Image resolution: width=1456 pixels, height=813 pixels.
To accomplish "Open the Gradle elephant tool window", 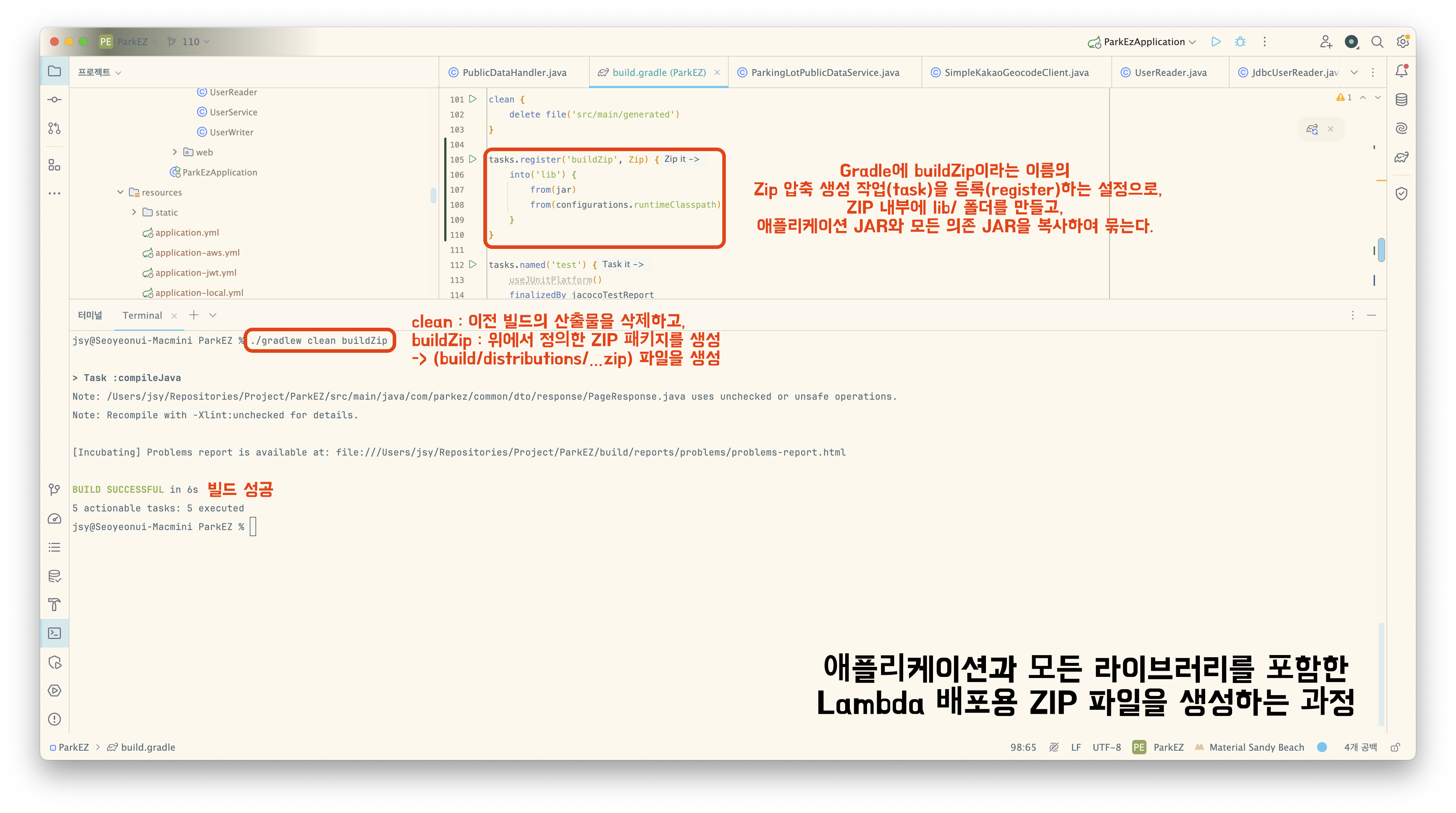I will point(1401,157).
